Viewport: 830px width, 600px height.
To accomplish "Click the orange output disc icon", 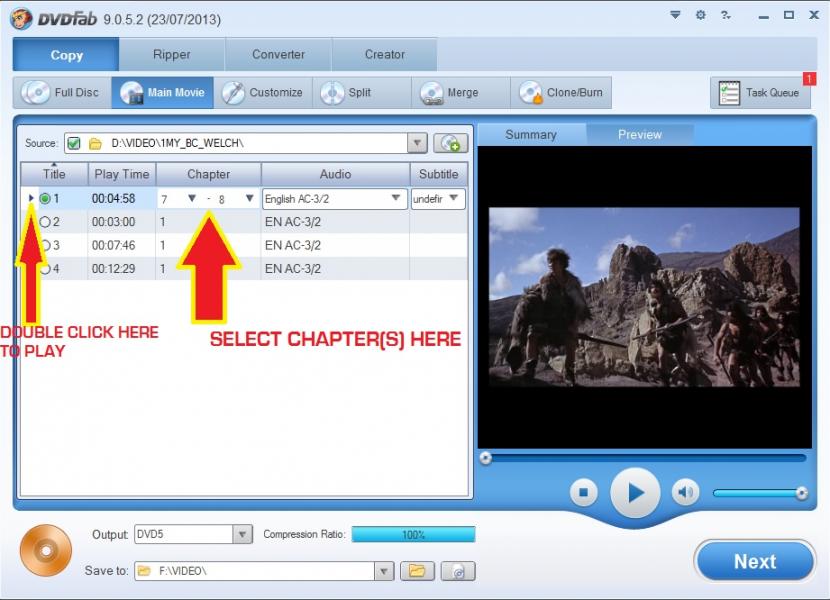I will pos(46,551).
